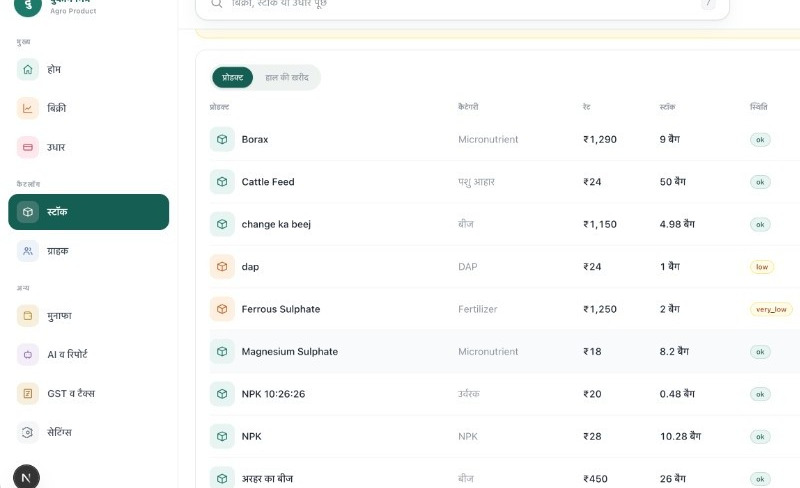The image size is (800, 488).
Task: Open the ग्राहक customers icon
Action: click(28, 251)
